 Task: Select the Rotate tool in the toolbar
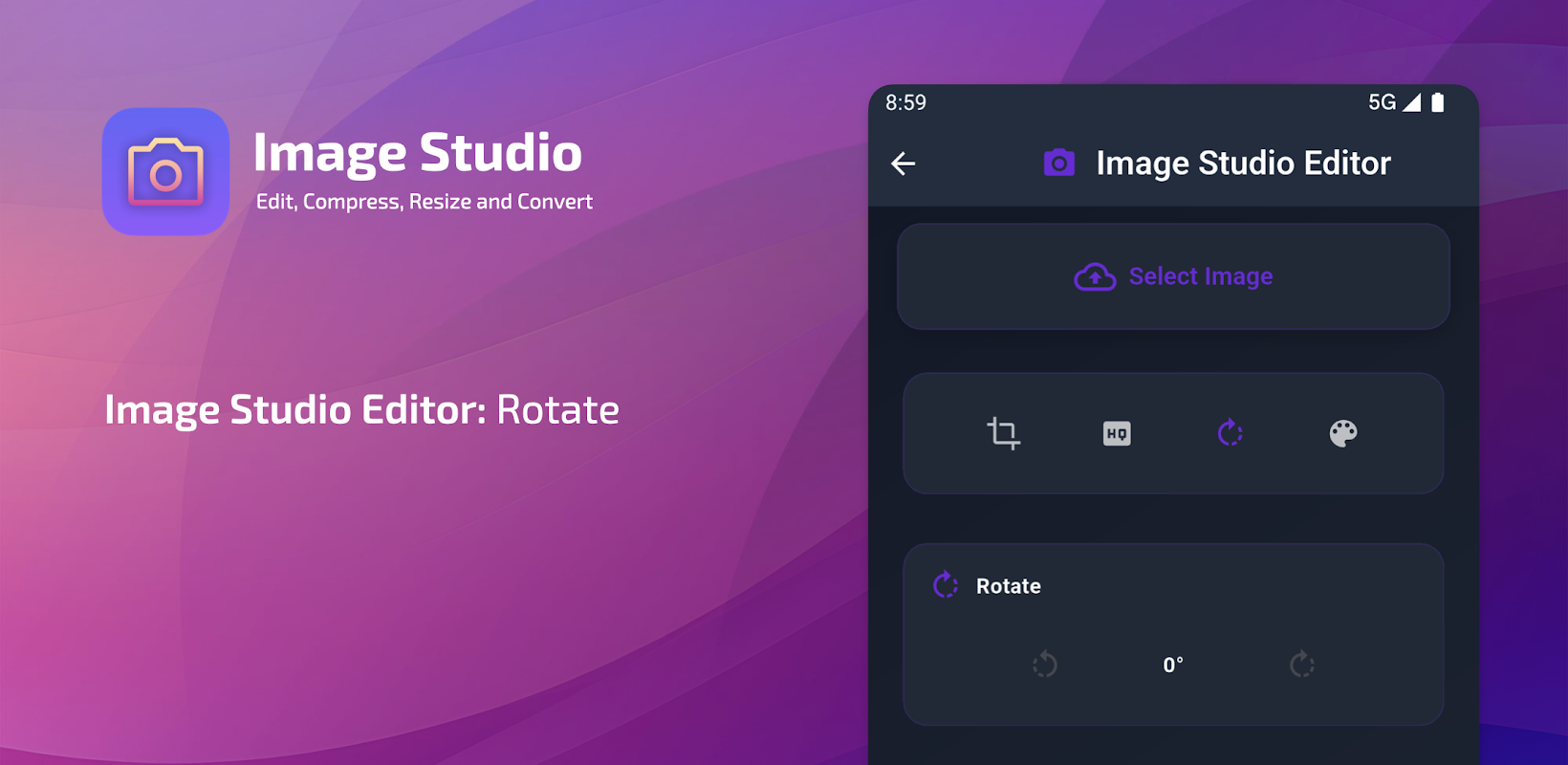1230,433
